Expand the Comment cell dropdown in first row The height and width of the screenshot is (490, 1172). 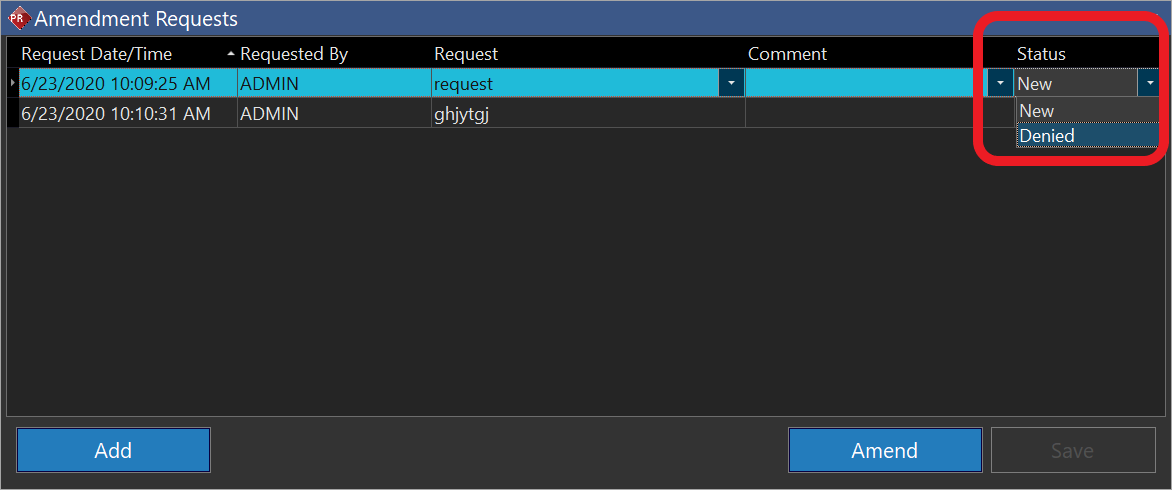[1000, 83]
